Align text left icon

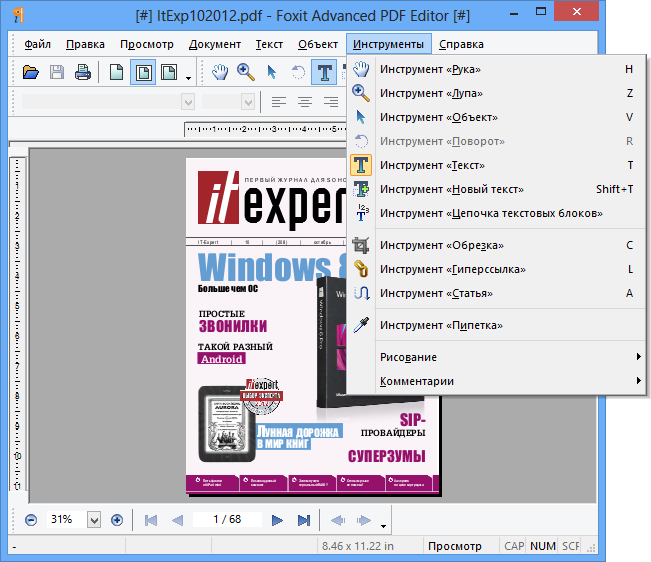pos(279,102)
